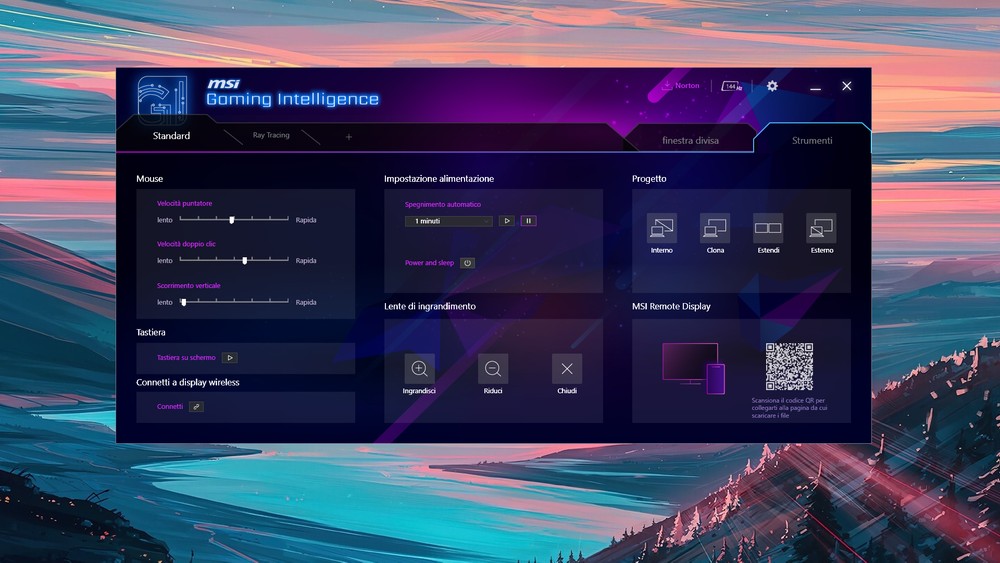The height and width of the screenshot is (563, 1000).
Task: Open the Norton download link
Action: click(680, 85)
